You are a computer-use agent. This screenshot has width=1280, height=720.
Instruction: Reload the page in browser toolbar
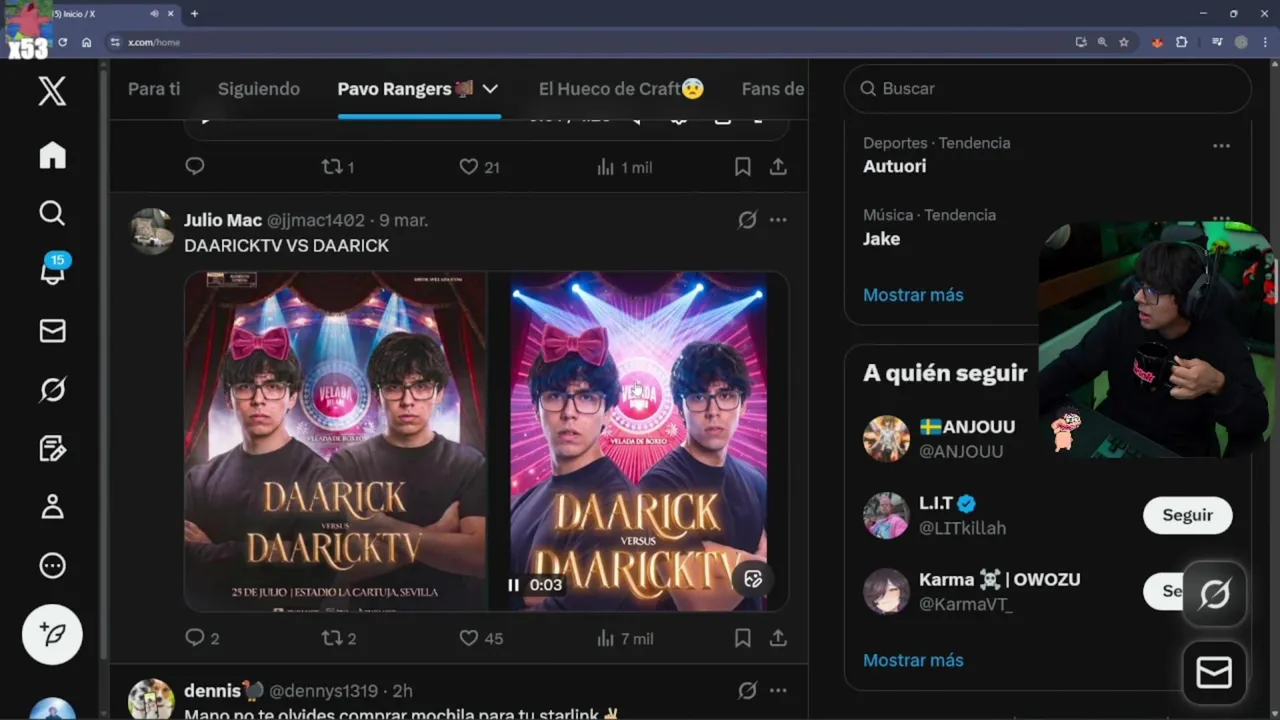tap(62, 42)
